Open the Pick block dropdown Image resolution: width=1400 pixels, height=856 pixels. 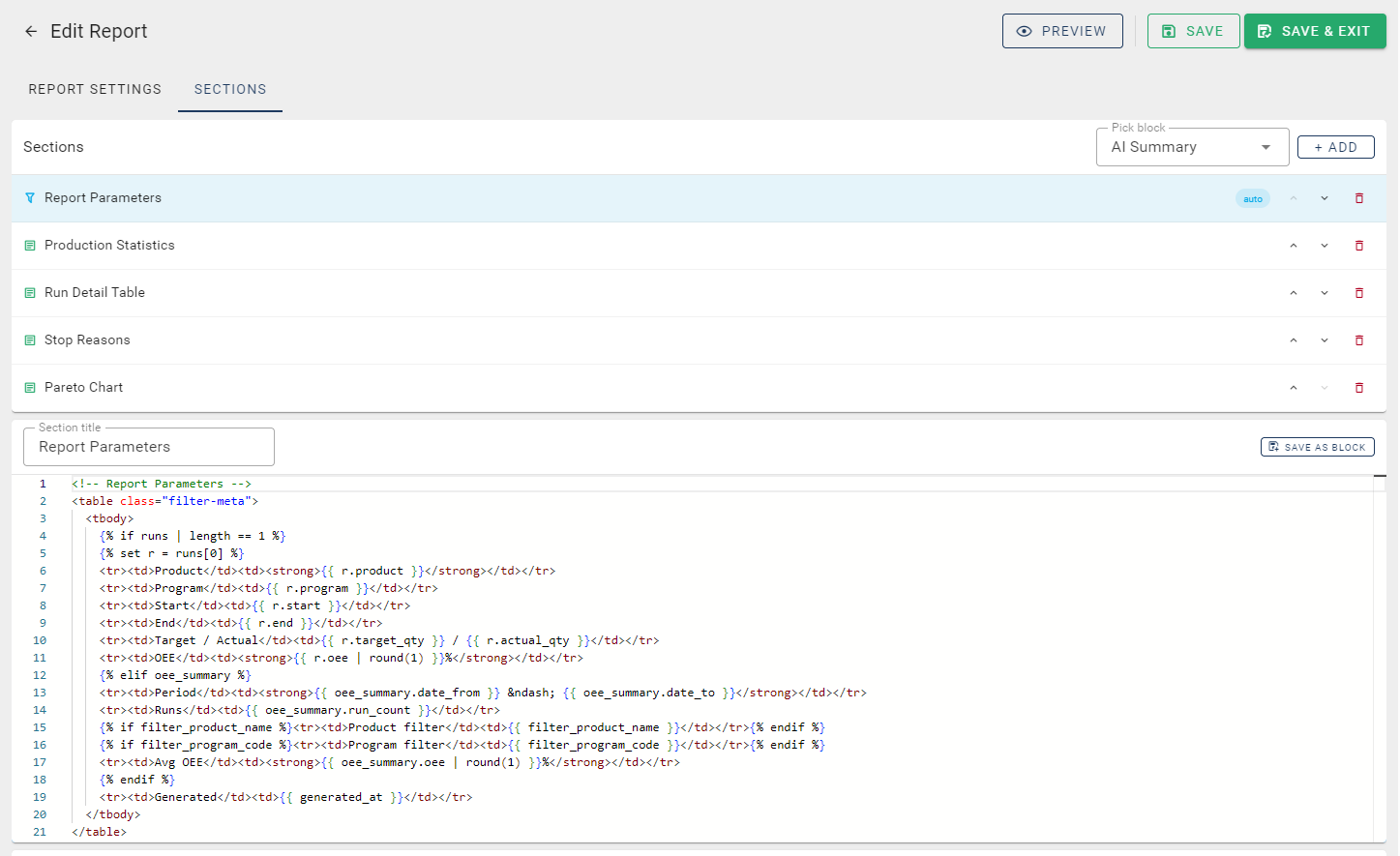(x=1192, y=147)
